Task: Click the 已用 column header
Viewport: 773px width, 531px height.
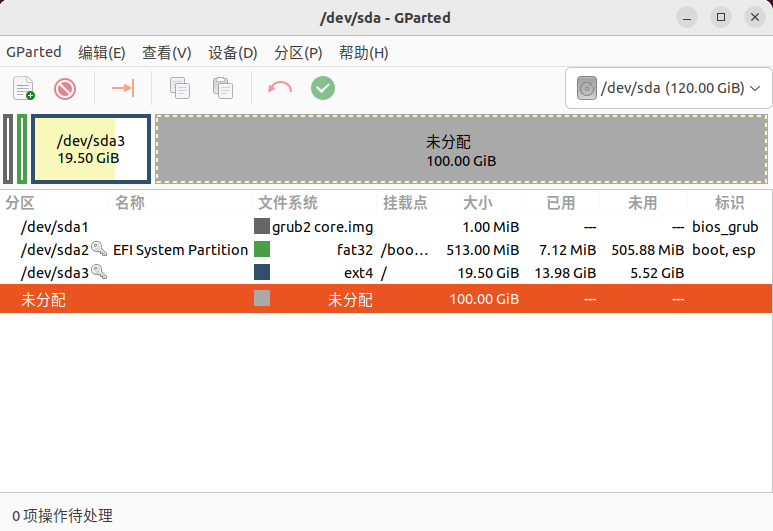Action: click(561, 203)
